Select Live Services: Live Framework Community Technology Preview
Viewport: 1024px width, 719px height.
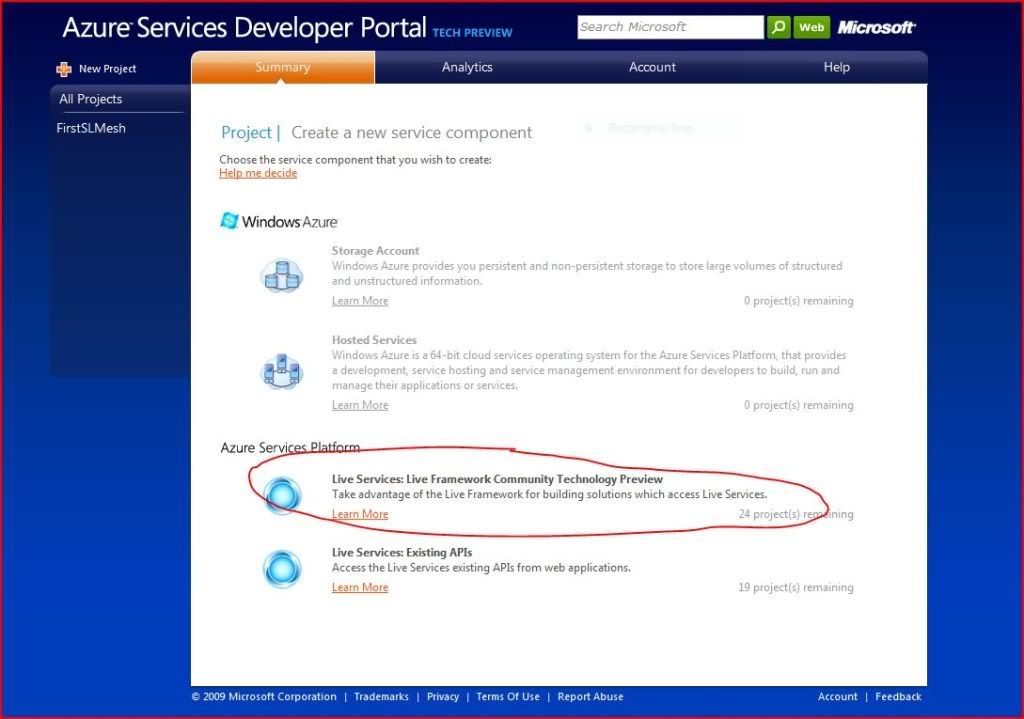tap(497, 479)
